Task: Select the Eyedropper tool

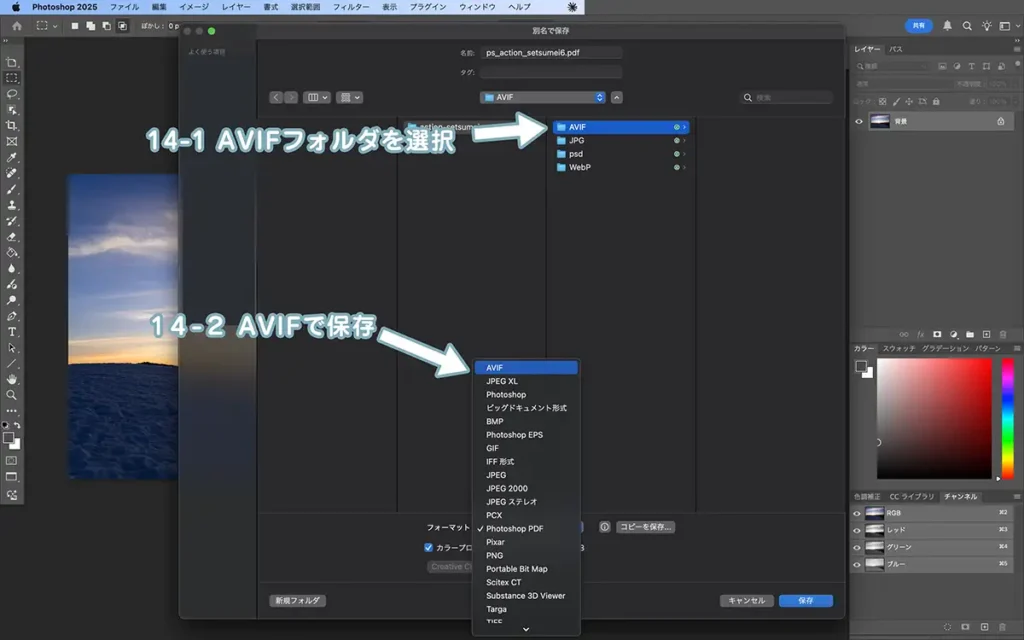Action: (x=12, y=157)
